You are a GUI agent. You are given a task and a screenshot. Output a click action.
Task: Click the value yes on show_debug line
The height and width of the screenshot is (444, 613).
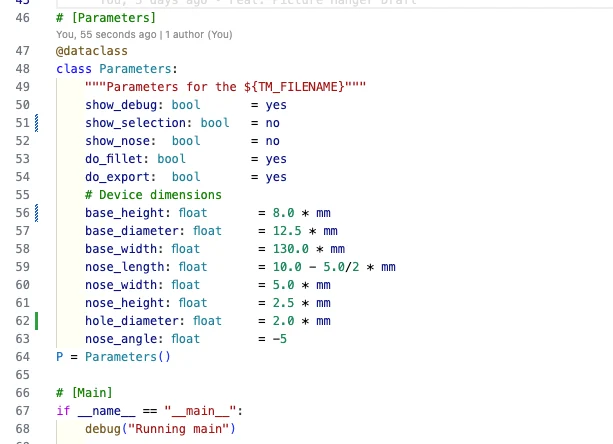pyautogui.click(x=276, y=105)
